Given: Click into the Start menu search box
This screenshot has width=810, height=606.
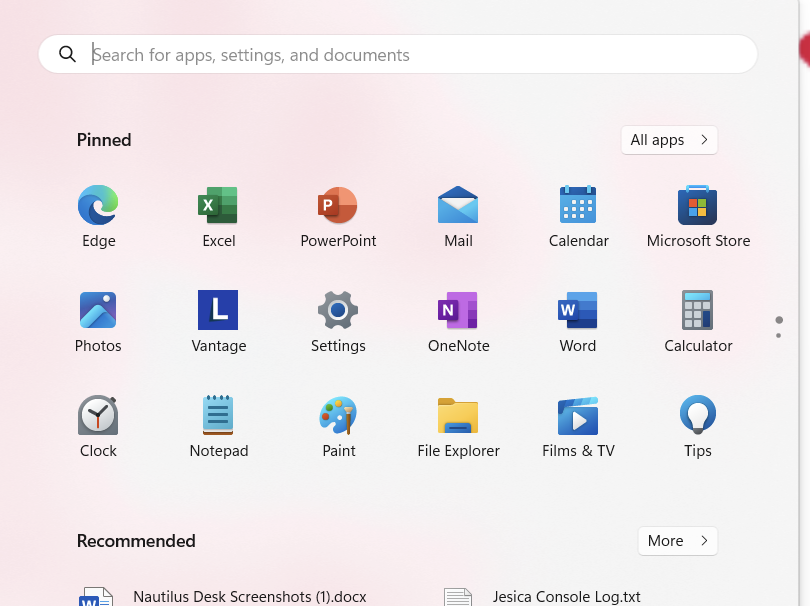Looking at the screenshot, I should coord(398,54).
